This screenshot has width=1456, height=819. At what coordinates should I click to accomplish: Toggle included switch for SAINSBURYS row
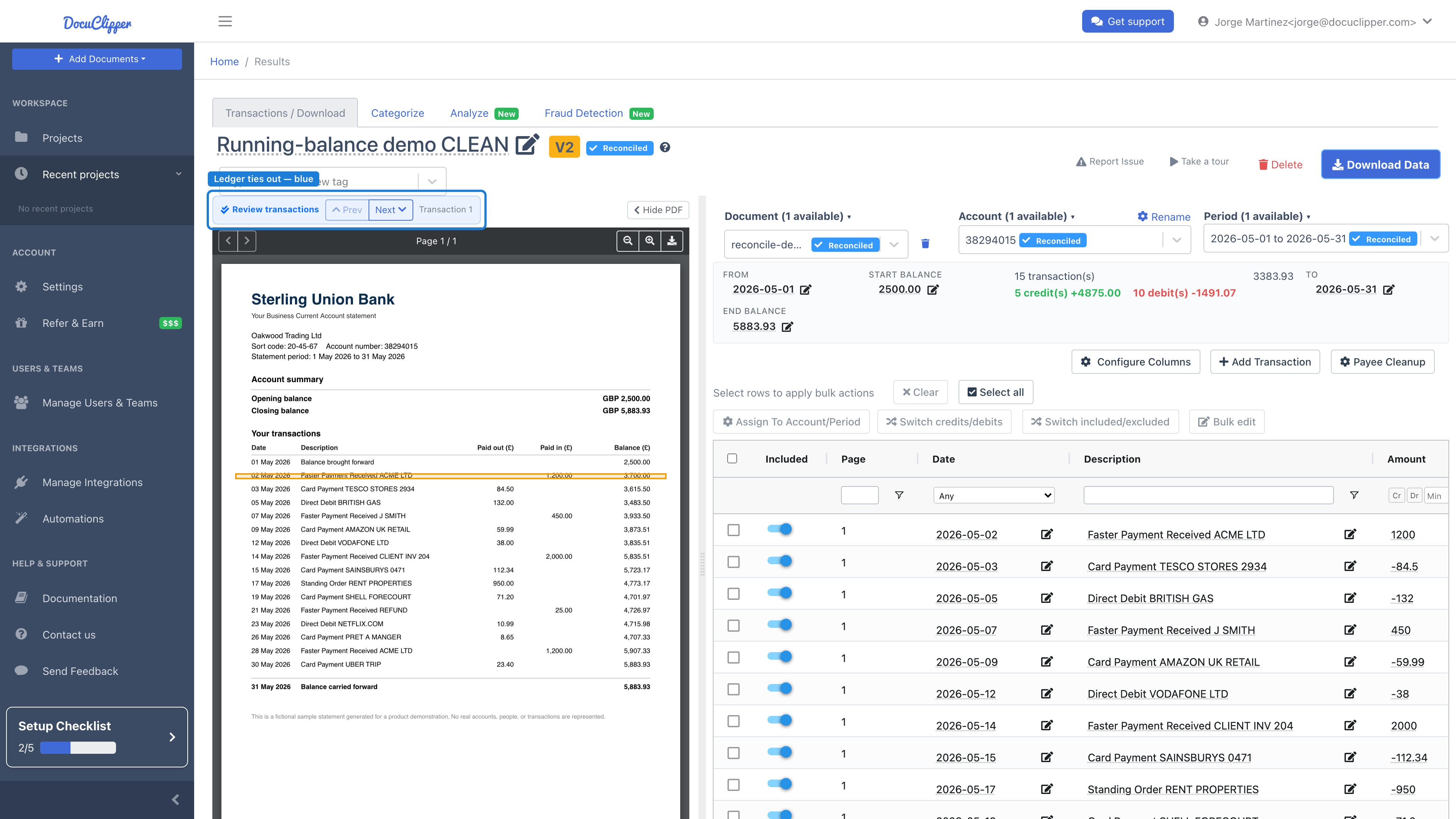click(780, 752)
